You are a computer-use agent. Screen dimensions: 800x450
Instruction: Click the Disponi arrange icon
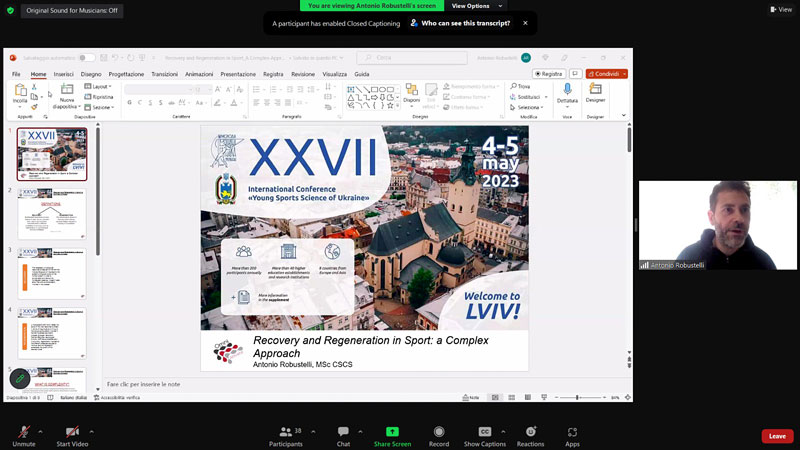tap(411, 90)
